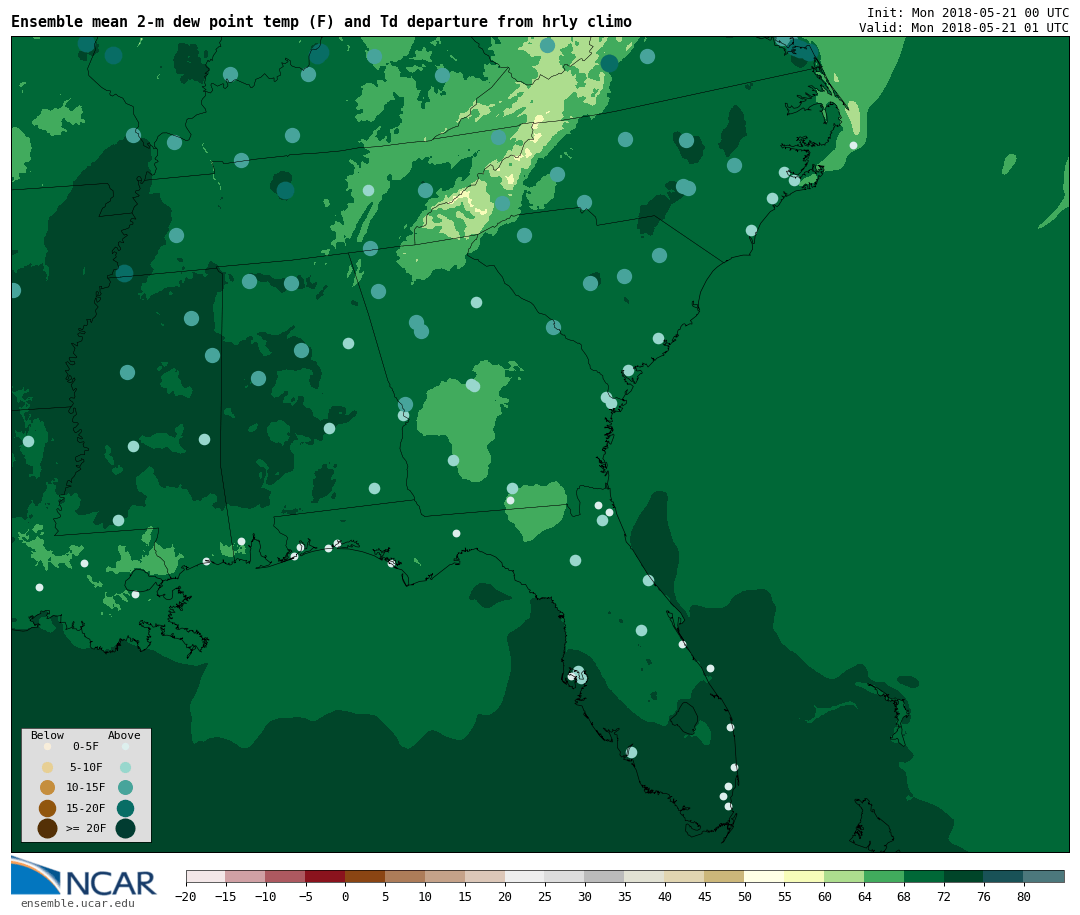The height and width of the screenshot is (915, 1080).
Task: Click the 'Below' legend heading
Action: (x=48, y=735)
